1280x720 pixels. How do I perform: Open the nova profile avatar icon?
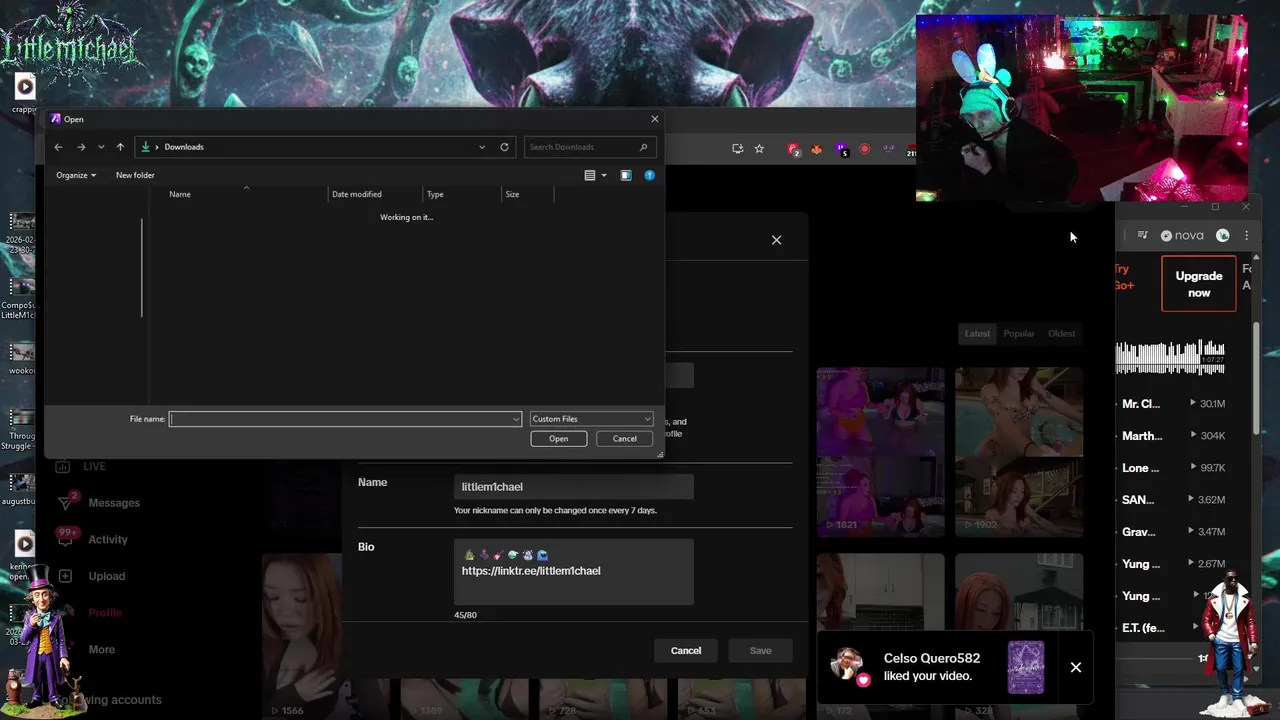click(x=1222, y=236)
